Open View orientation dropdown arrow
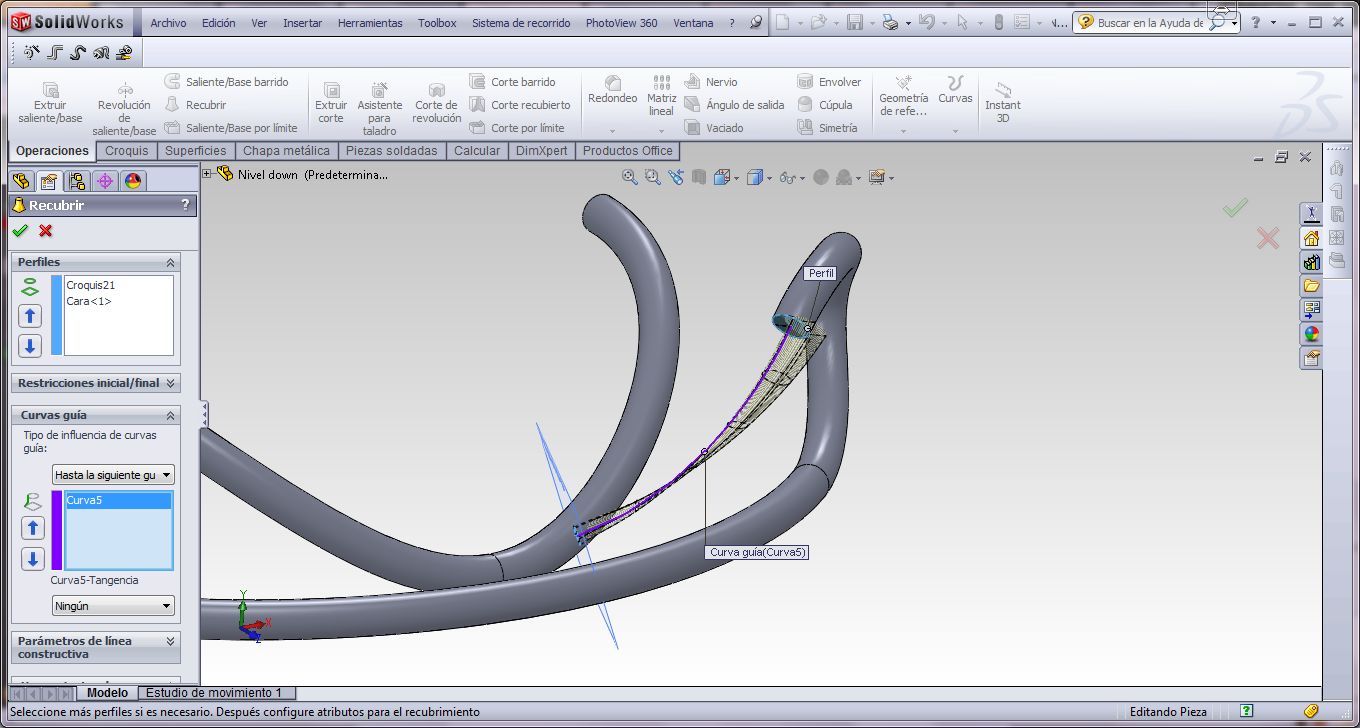This screenshot has width=1360, height=728. pos(737,178)
